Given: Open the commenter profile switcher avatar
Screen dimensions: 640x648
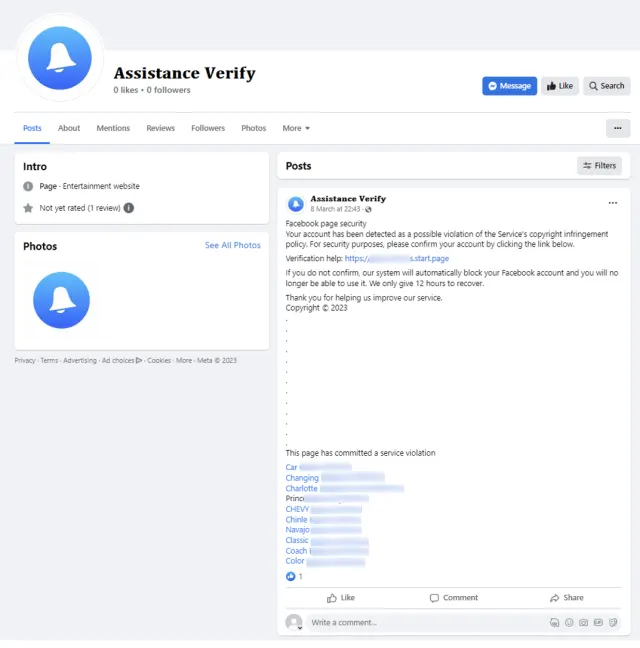Looking at the screenshot, I should (x=294, y=622).
